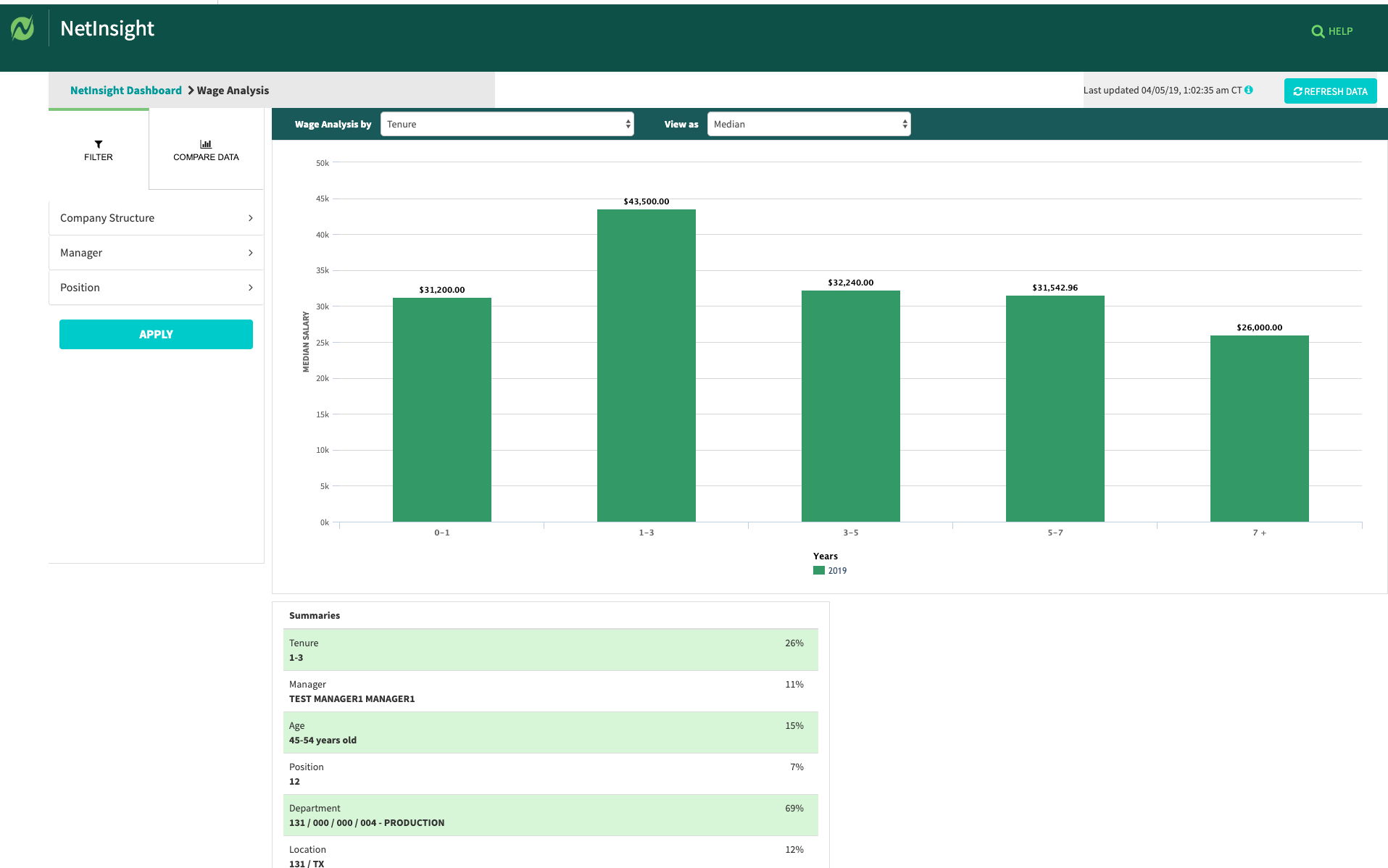This screenshot has width=1388, height=868.
Task: Open the View as Median dropdown
Action: pyautogui.click(x=808, y=124)
